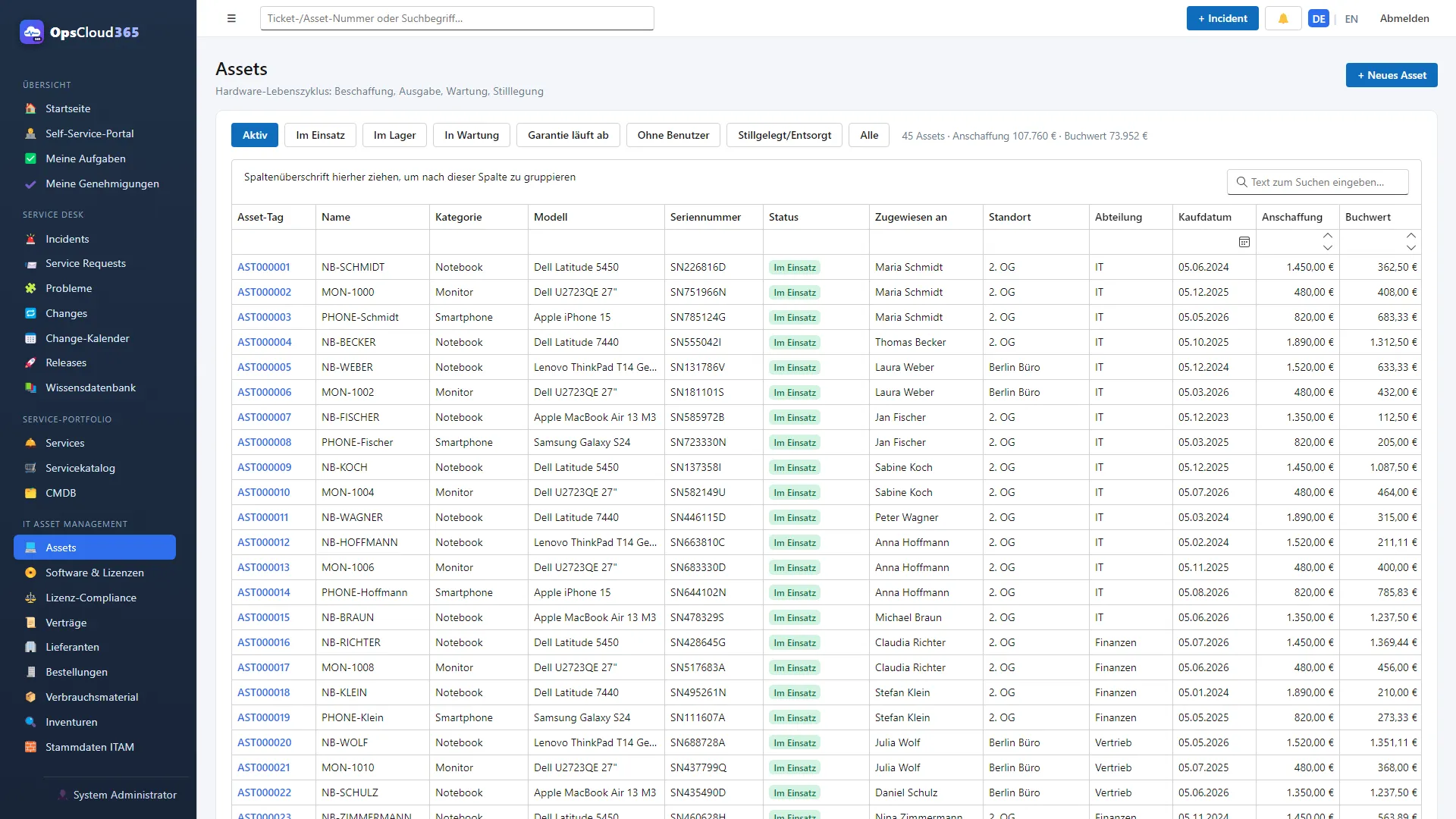Screen dimensions: 1456x819
Task: Click the Service Requests icon
Action: 30,264
